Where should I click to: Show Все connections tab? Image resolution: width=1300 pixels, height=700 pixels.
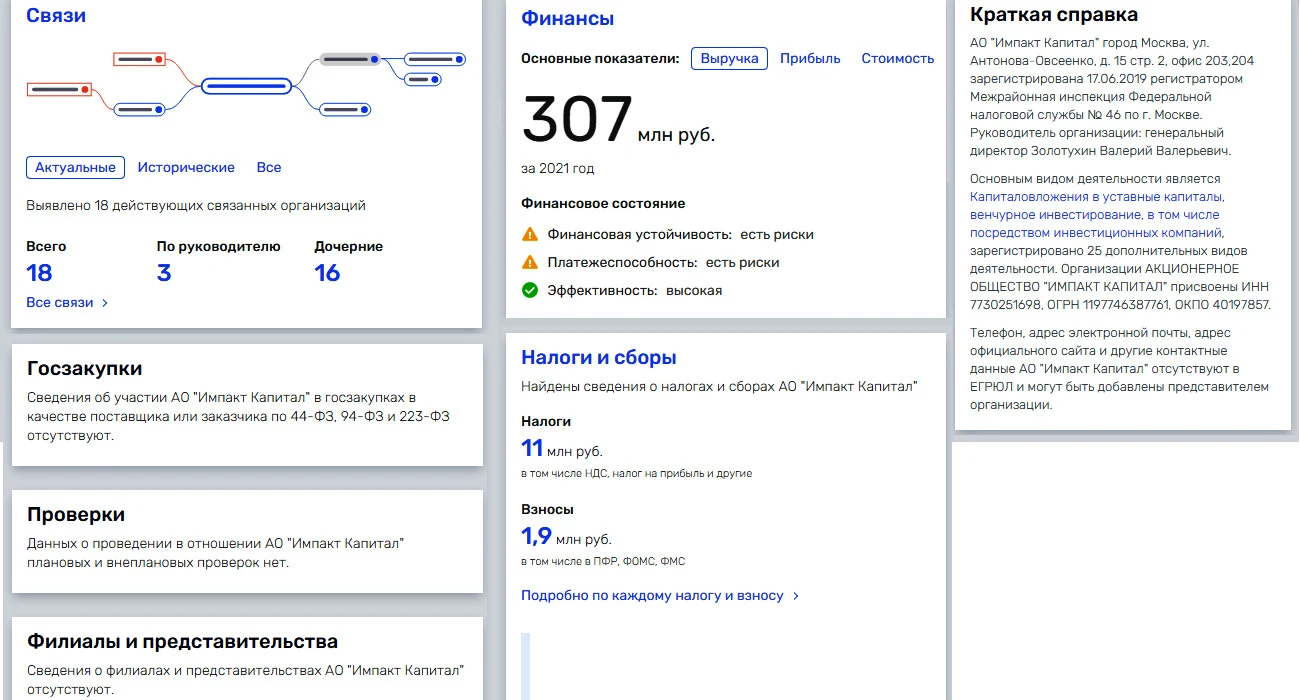tap(269, 168)
